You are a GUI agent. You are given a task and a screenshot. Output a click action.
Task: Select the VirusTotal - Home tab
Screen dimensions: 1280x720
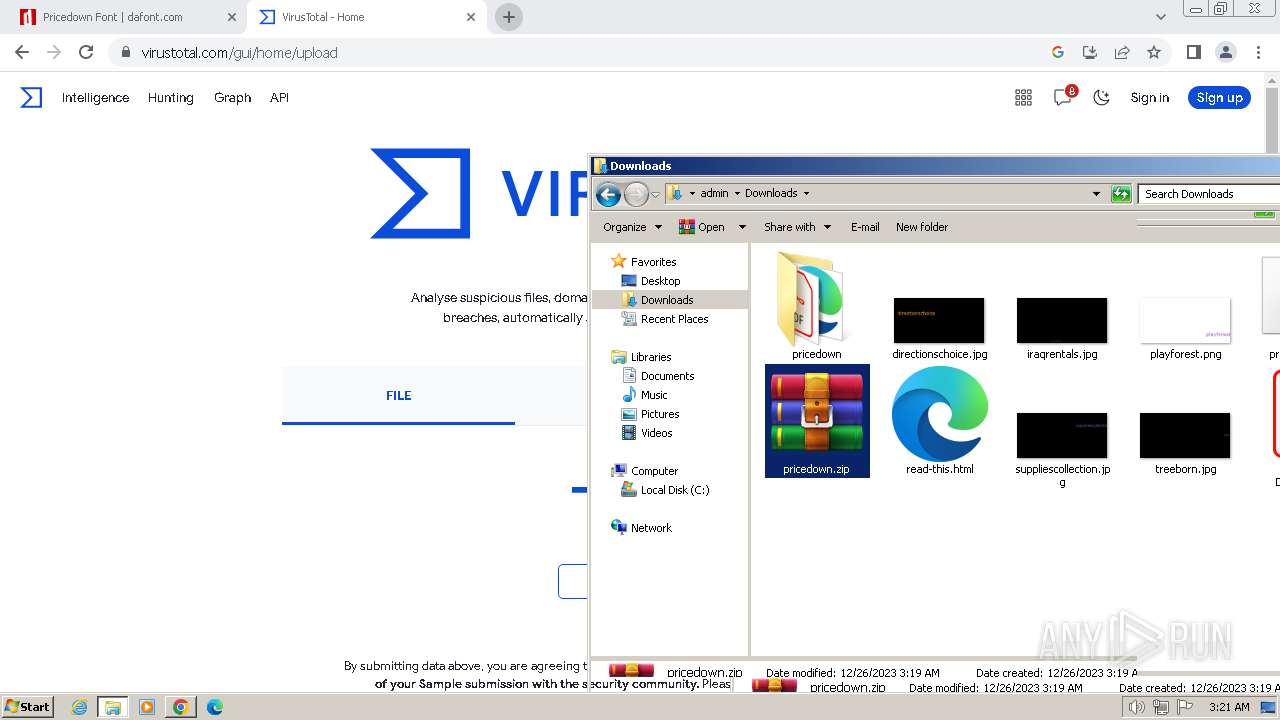click(x=368, y=17)
